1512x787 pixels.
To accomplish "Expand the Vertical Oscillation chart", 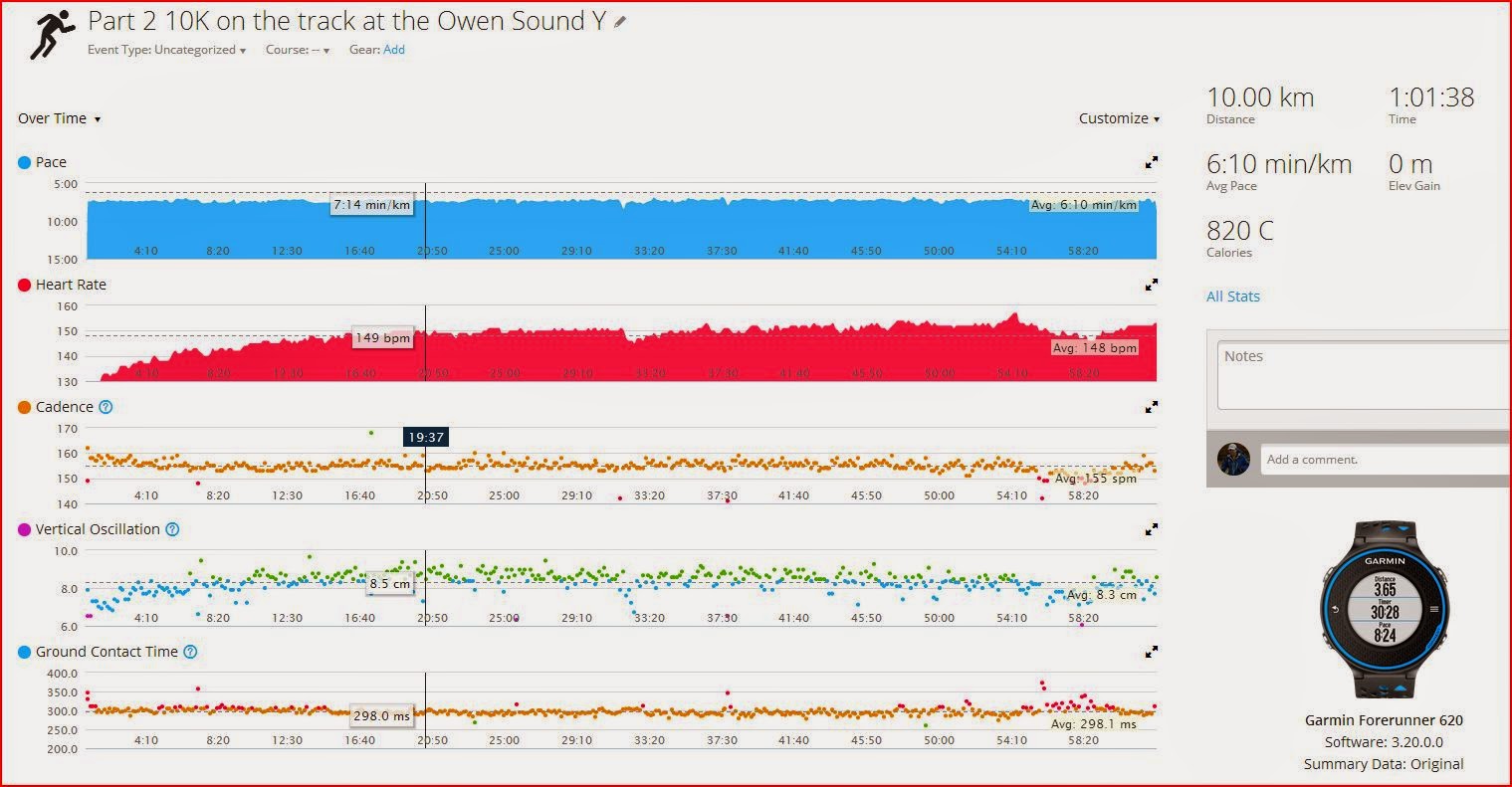I will [1152, 529].
